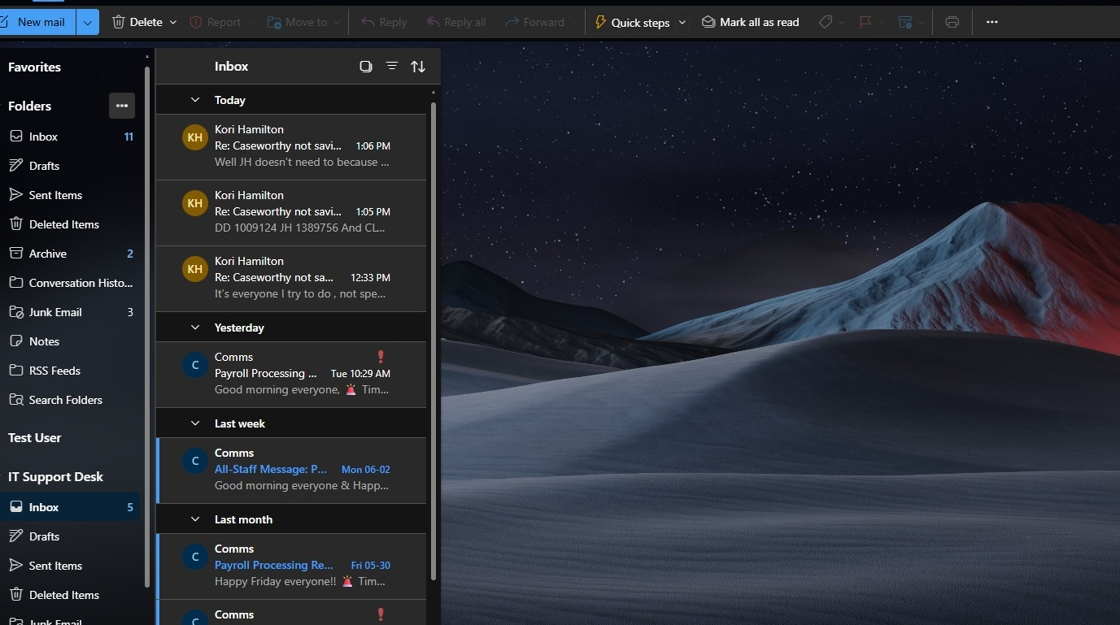Click the KH avatar on the 12:33 PM email
1120x625 pixels.
tap(194, 269)
